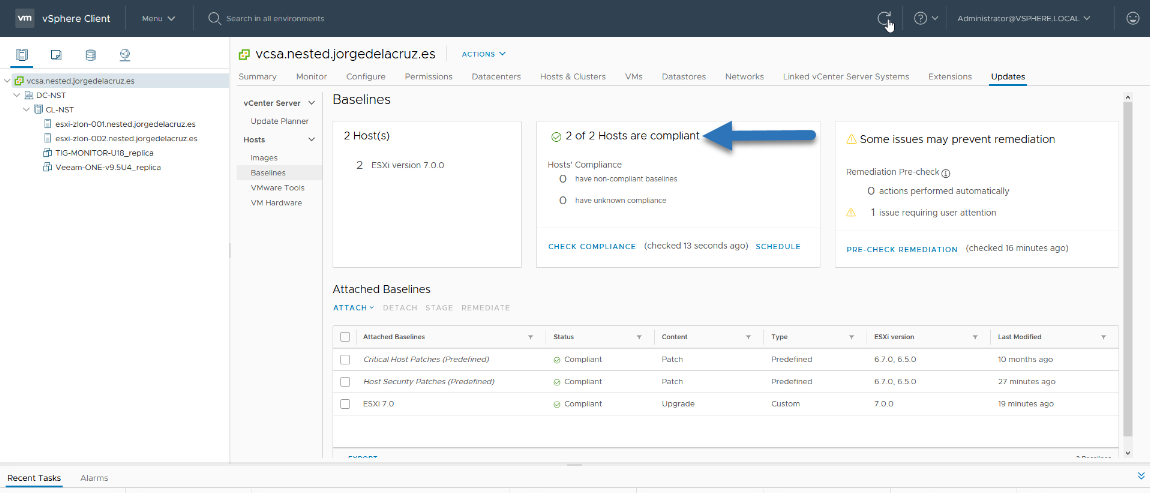Open the Datastores tab
The height and width of the screenshot is (493, 1150).
684,76
